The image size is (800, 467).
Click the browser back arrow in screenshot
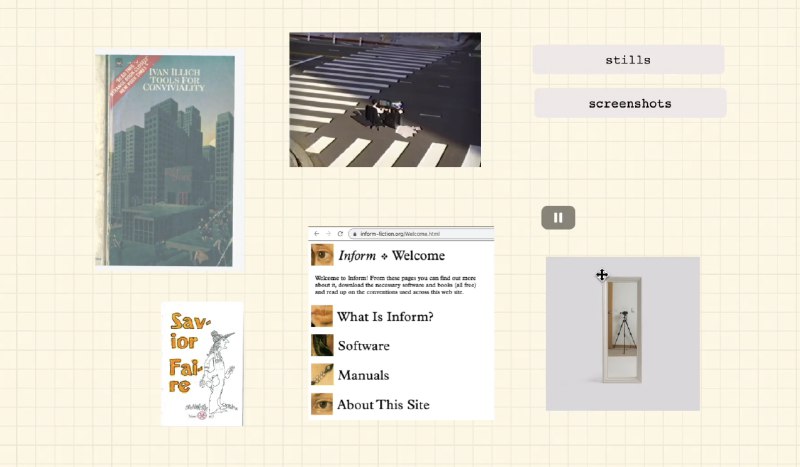tap(316, 234)
